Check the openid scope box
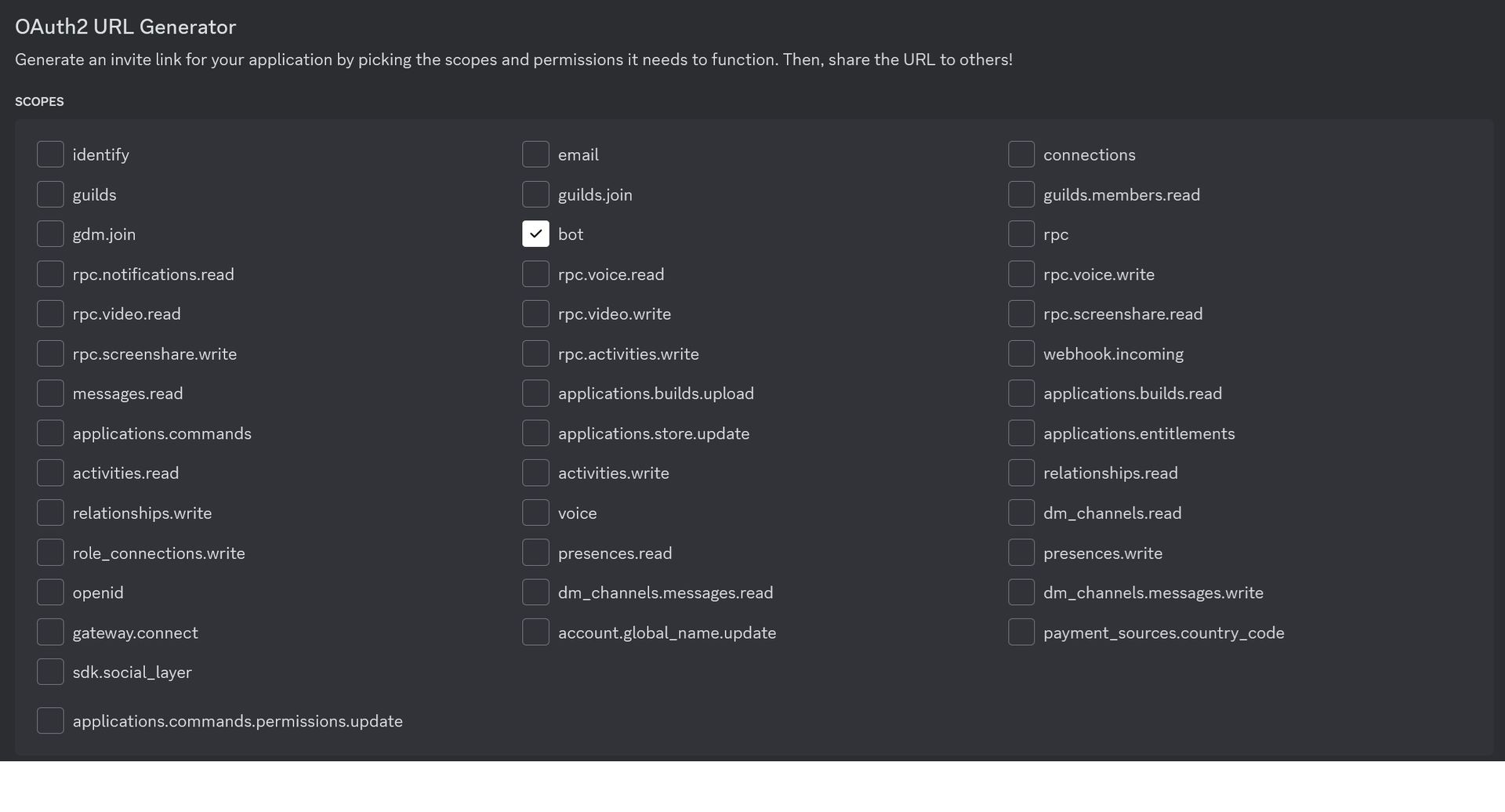This screenshot has width=1505, height=812. point(50,593)
